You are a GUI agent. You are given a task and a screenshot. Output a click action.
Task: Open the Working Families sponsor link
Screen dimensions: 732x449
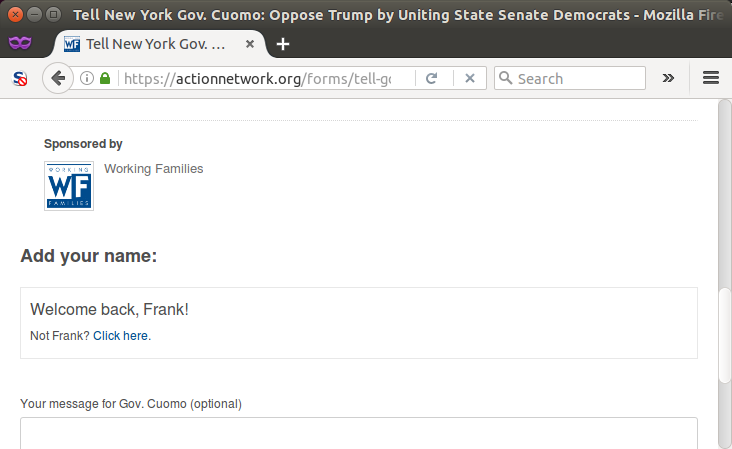point(154,168)
